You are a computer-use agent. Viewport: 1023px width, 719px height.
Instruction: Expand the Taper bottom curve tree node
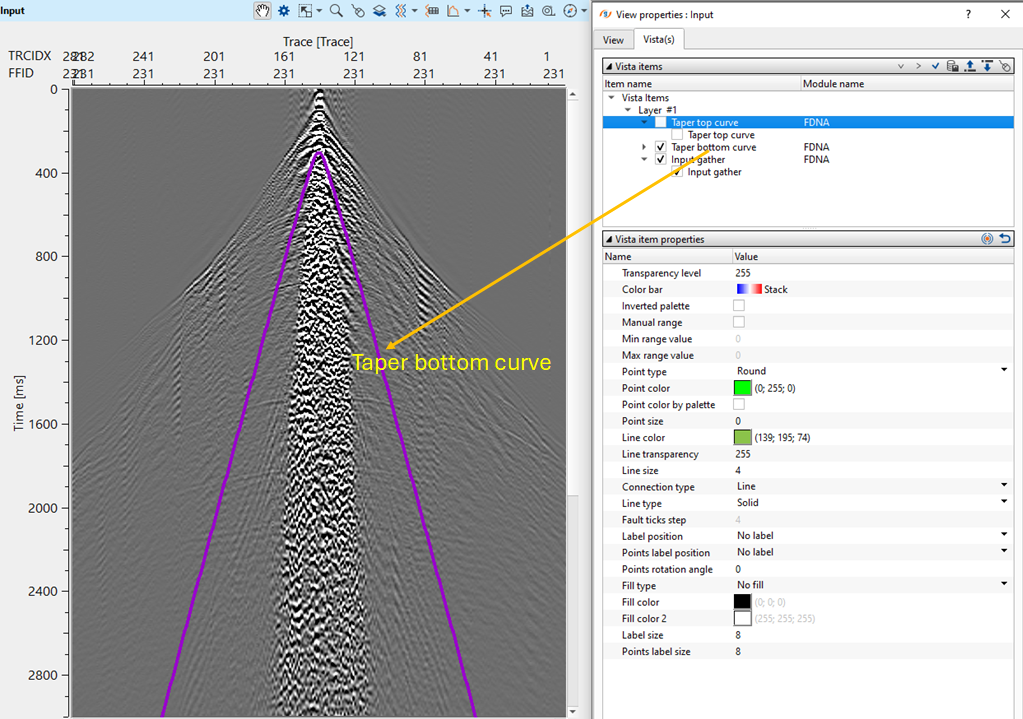tap(645, 147)
